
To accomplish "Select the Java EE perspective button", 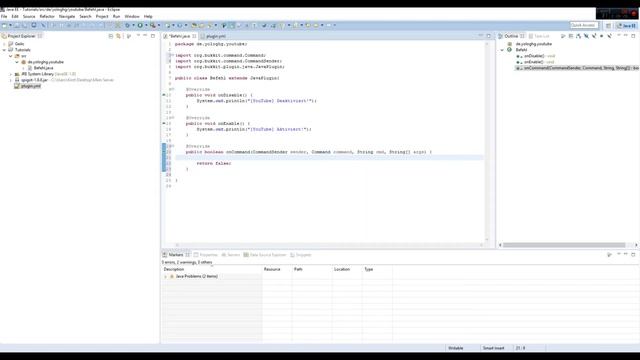I will click(x=626, y=25).
